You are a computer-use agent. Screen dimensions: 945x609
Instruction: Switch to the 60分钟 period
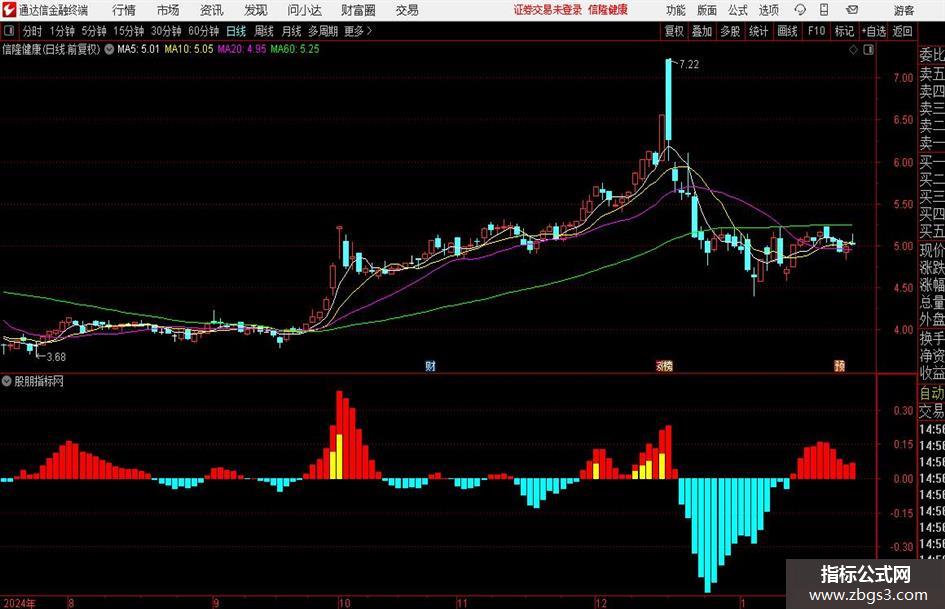[x=204, y=31]
